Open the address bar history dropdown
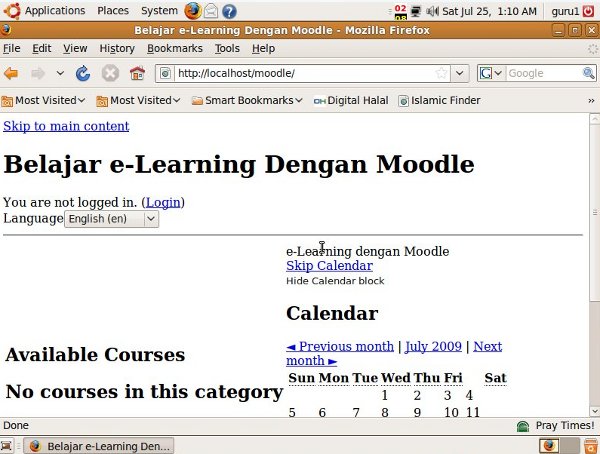This screenshot has height=454, width=600. (460, 73)
